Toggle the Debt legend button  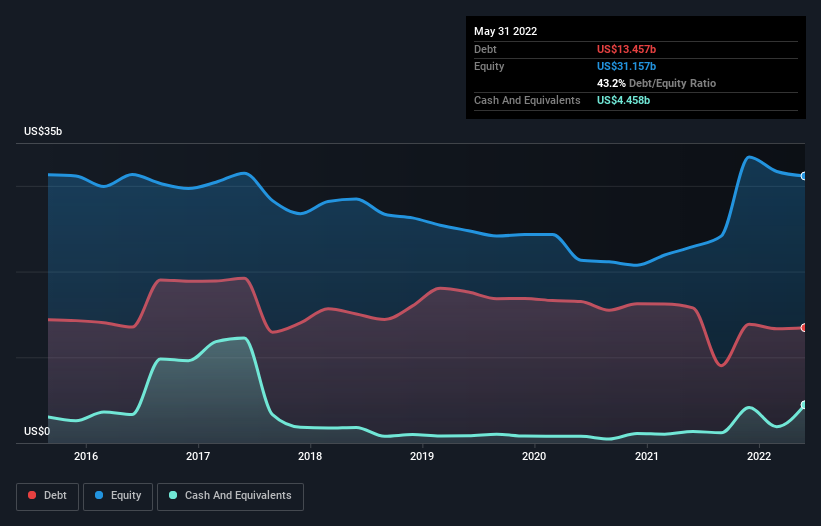47,496
